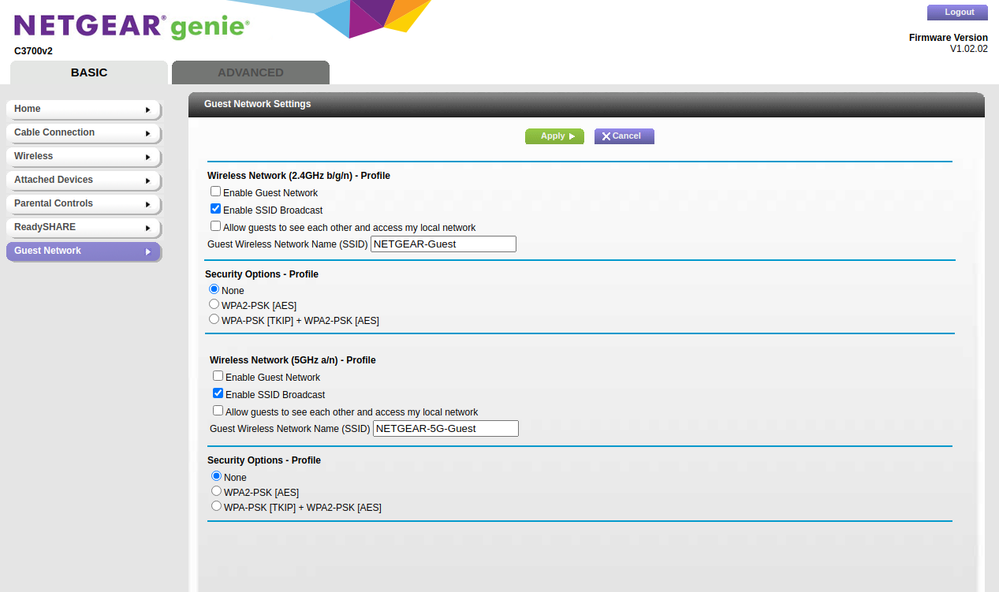Click the NETGEAR-5G-Guest SSID field
The image size is (999, 592).
pyautogui.click(x=445, y=428)
